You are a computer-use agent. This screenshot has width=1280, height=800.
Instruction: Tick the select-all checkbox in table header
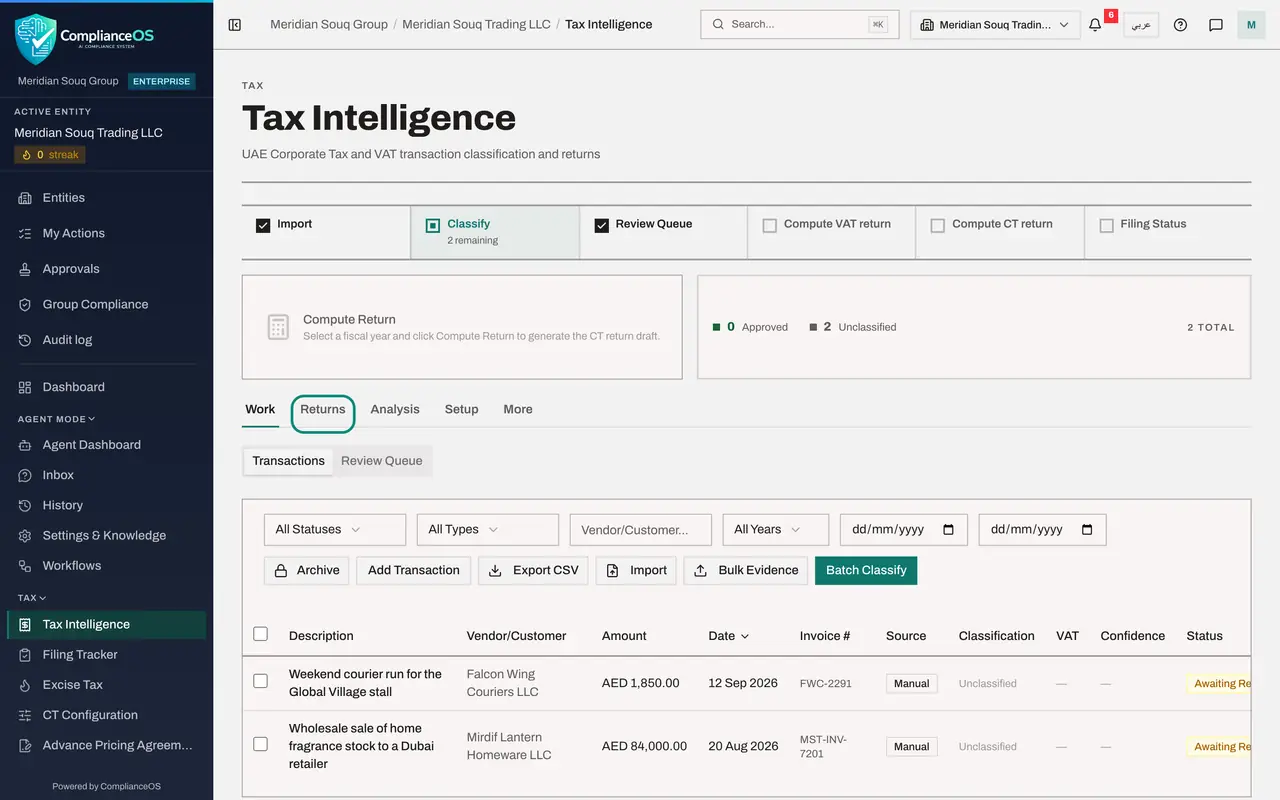pos(261,634)
